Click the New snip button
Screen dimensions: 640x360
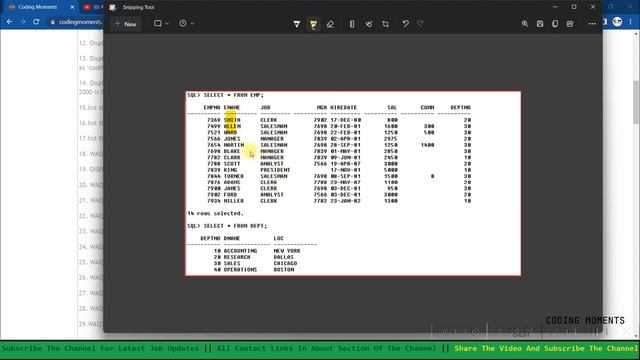pos(126,24)
